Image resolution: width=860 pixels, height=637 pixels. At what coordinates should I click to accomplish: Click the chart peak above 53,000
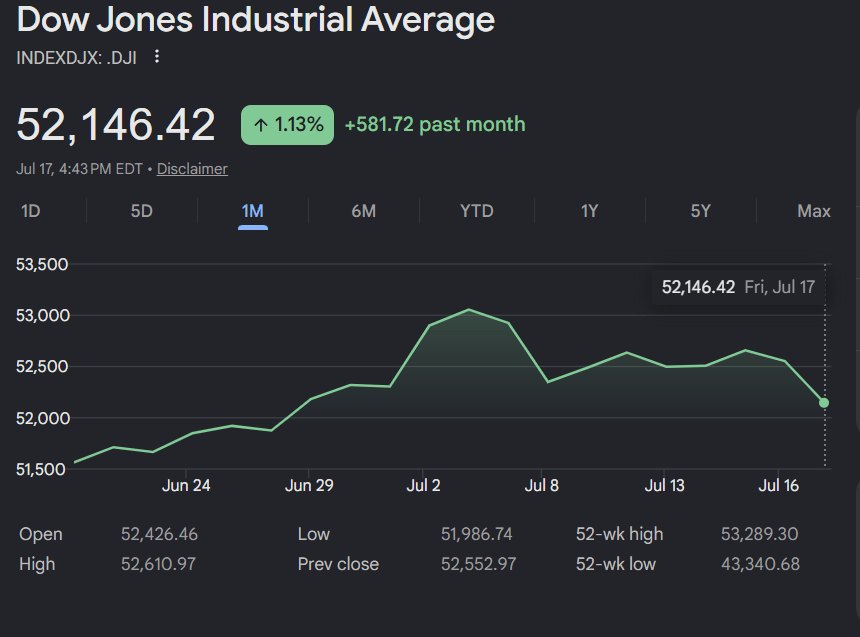[x=469, y=310]
